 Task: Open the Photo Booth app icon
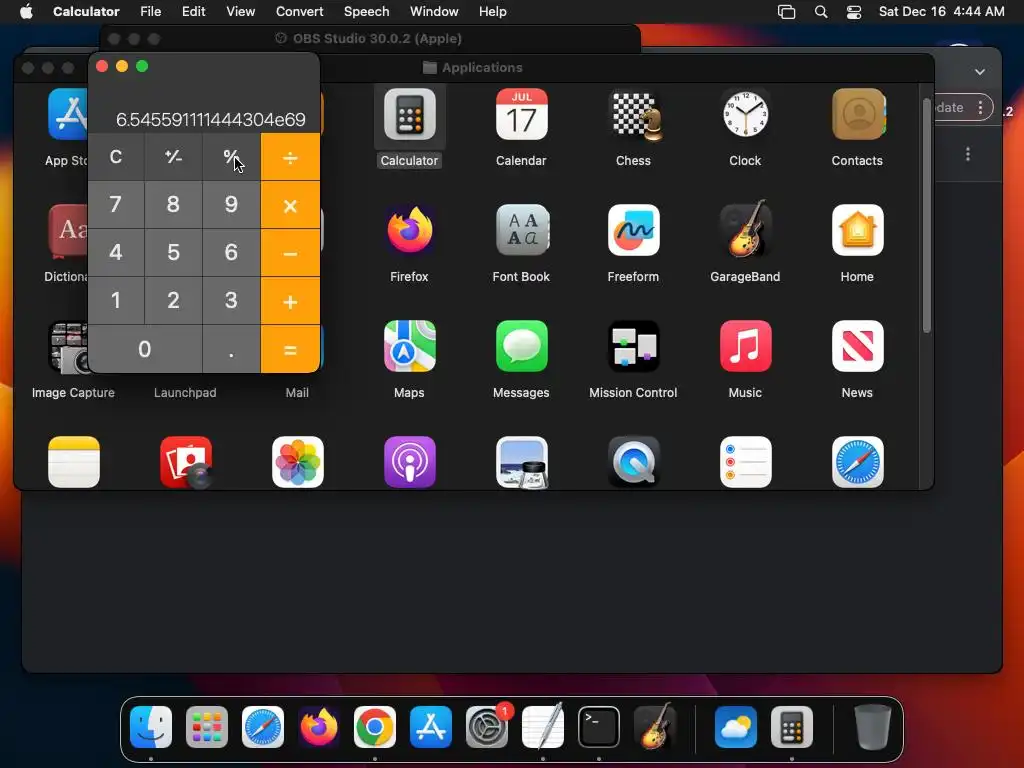pyautogui.click(x=186, y=462)
